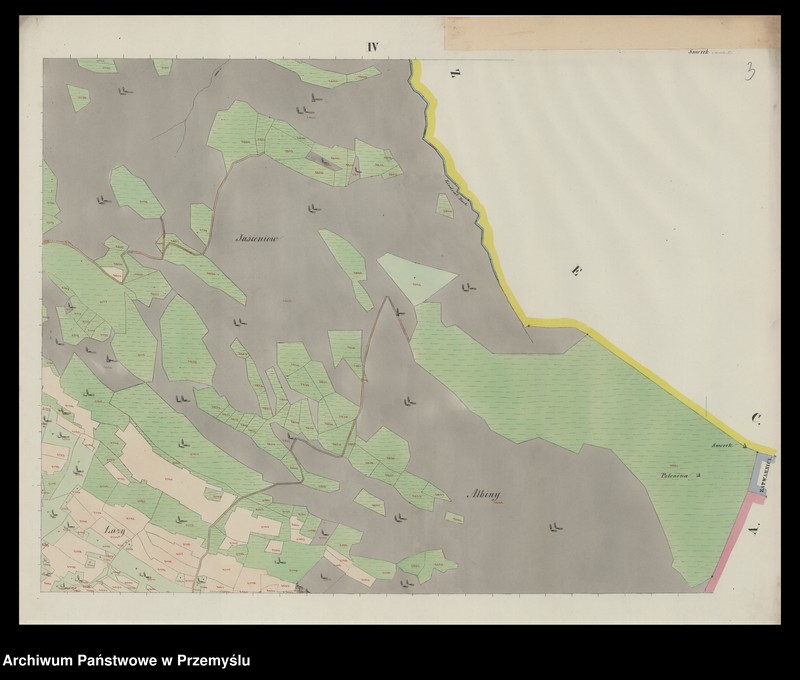Image resolution: width=800 pixels, height=680 pixels.
Task: Click the handwritten number "3" in the corner
Action: 750,71
